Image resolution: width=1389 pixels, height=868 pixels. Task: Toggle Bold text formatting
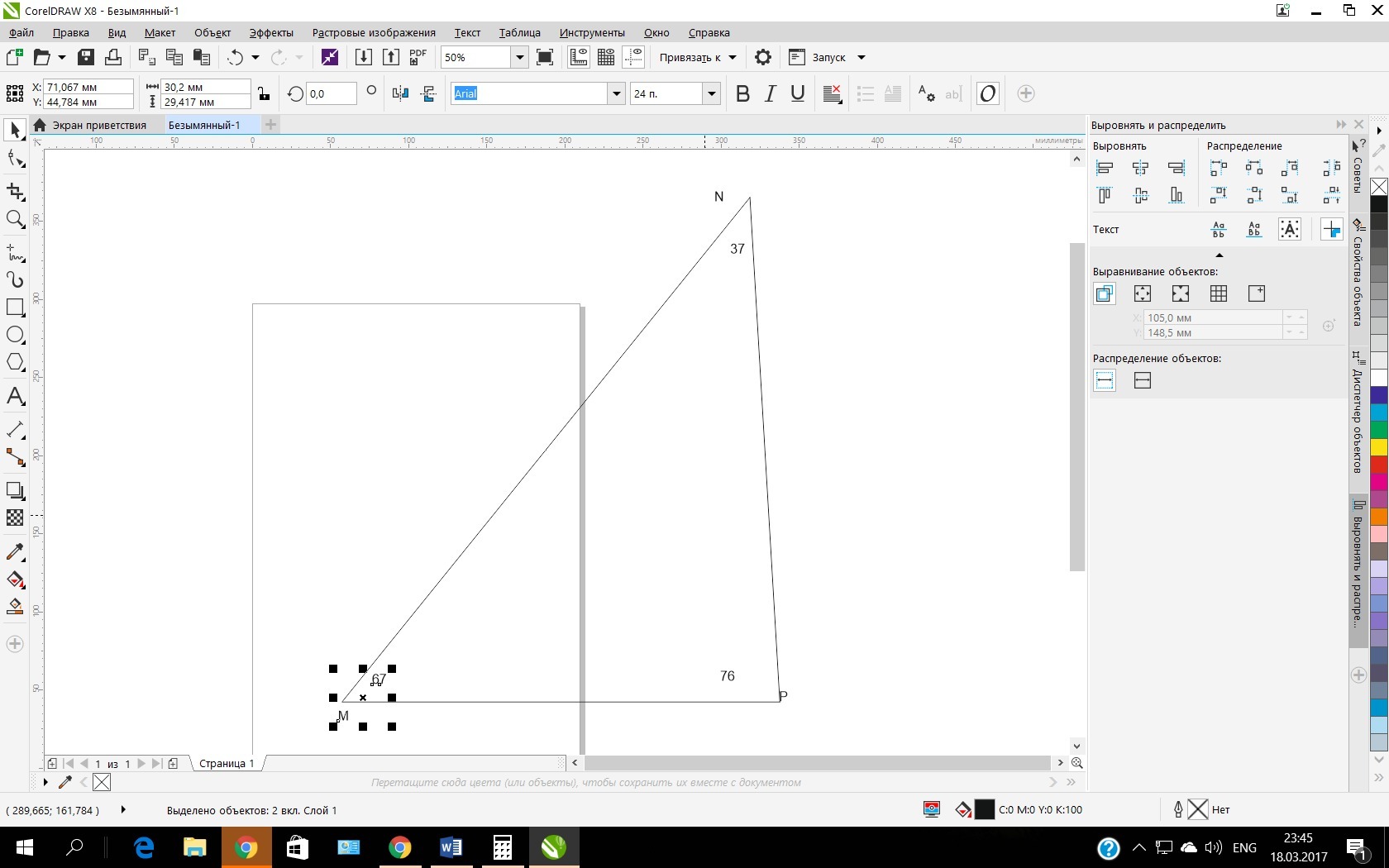(x=742, y=93)
